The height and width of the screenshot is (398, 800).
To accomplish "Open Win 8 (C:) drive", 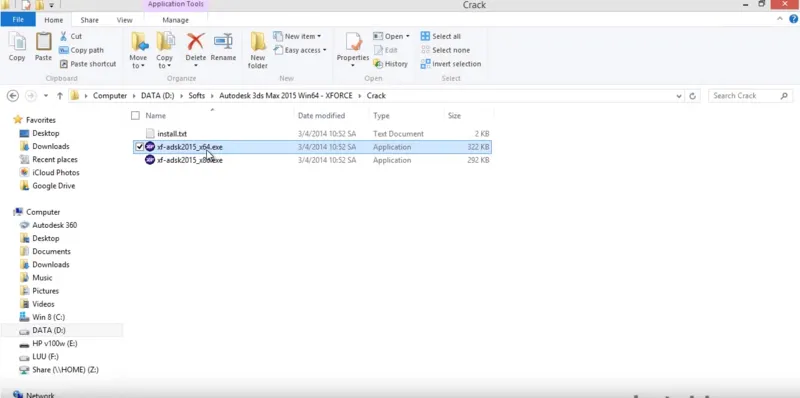I will pos(48,317).
